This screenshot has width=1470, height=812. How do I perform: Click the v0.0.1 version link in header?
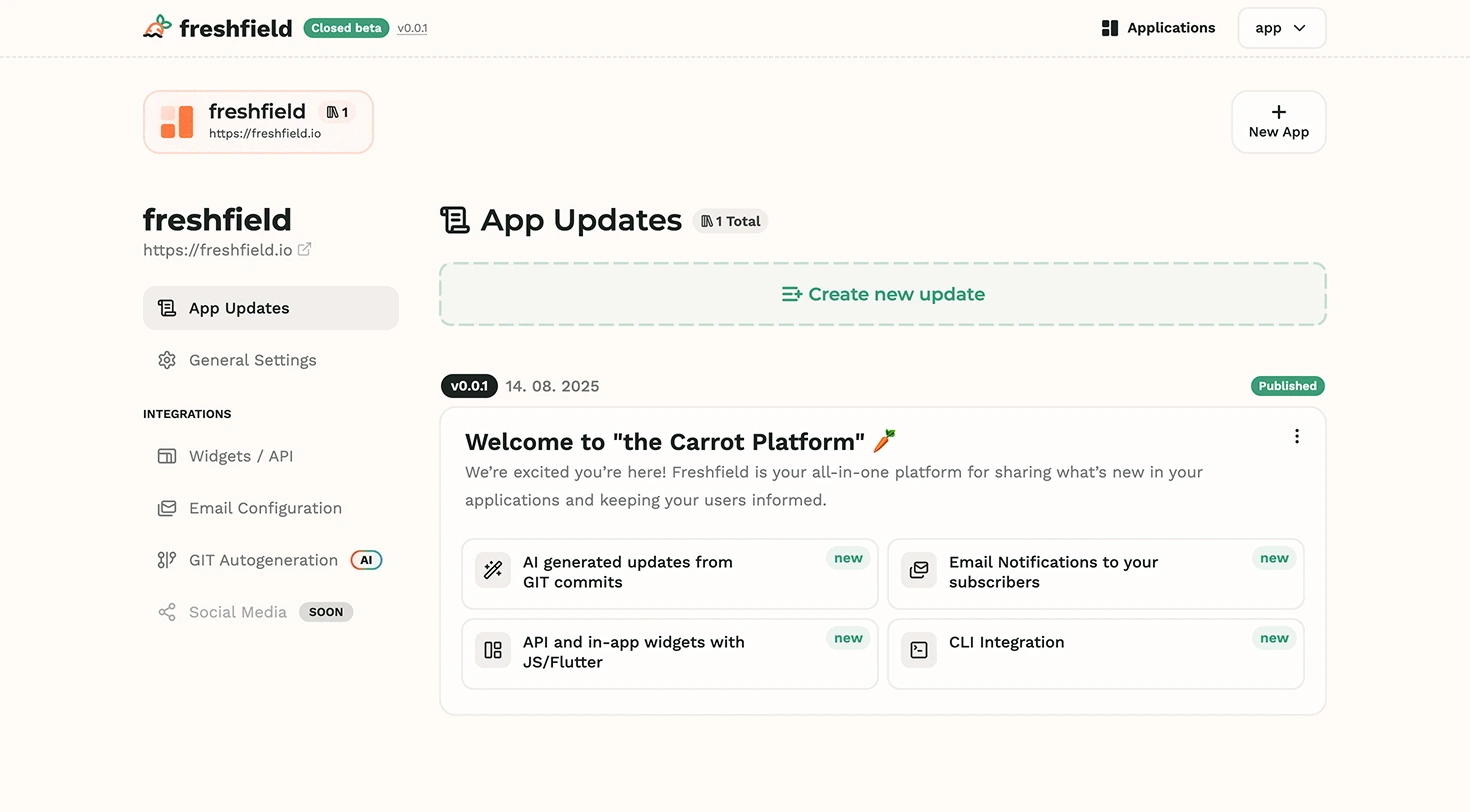coord(412,28)
